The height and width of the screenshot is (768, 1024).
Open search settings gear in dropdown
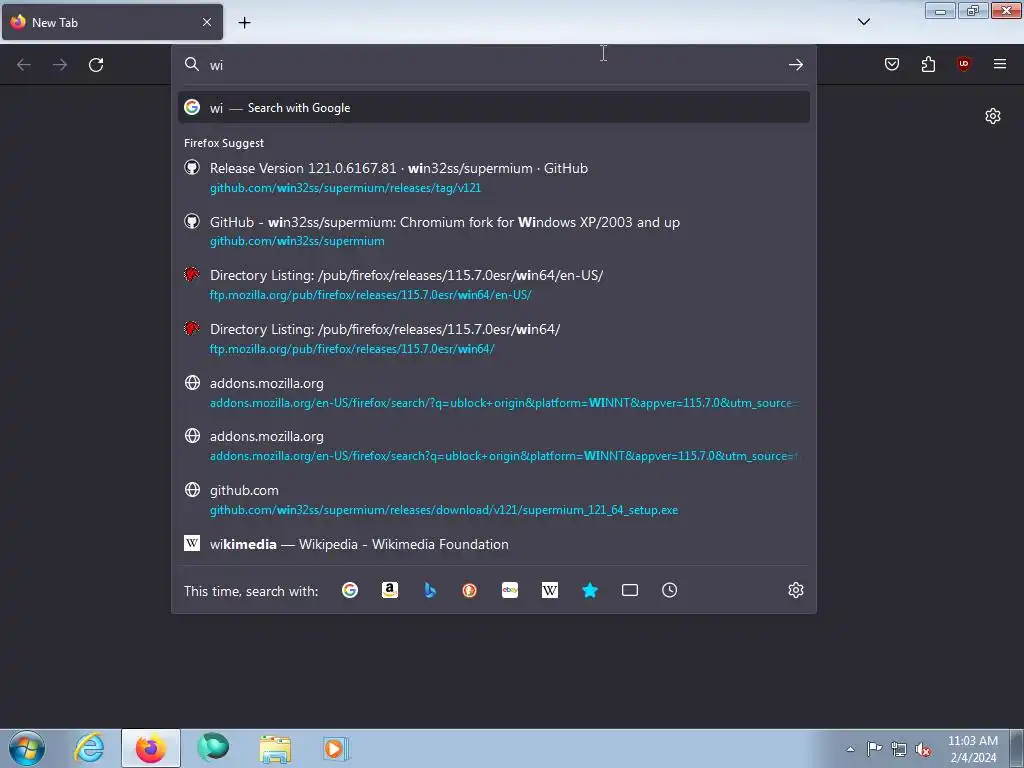(795, 590)
